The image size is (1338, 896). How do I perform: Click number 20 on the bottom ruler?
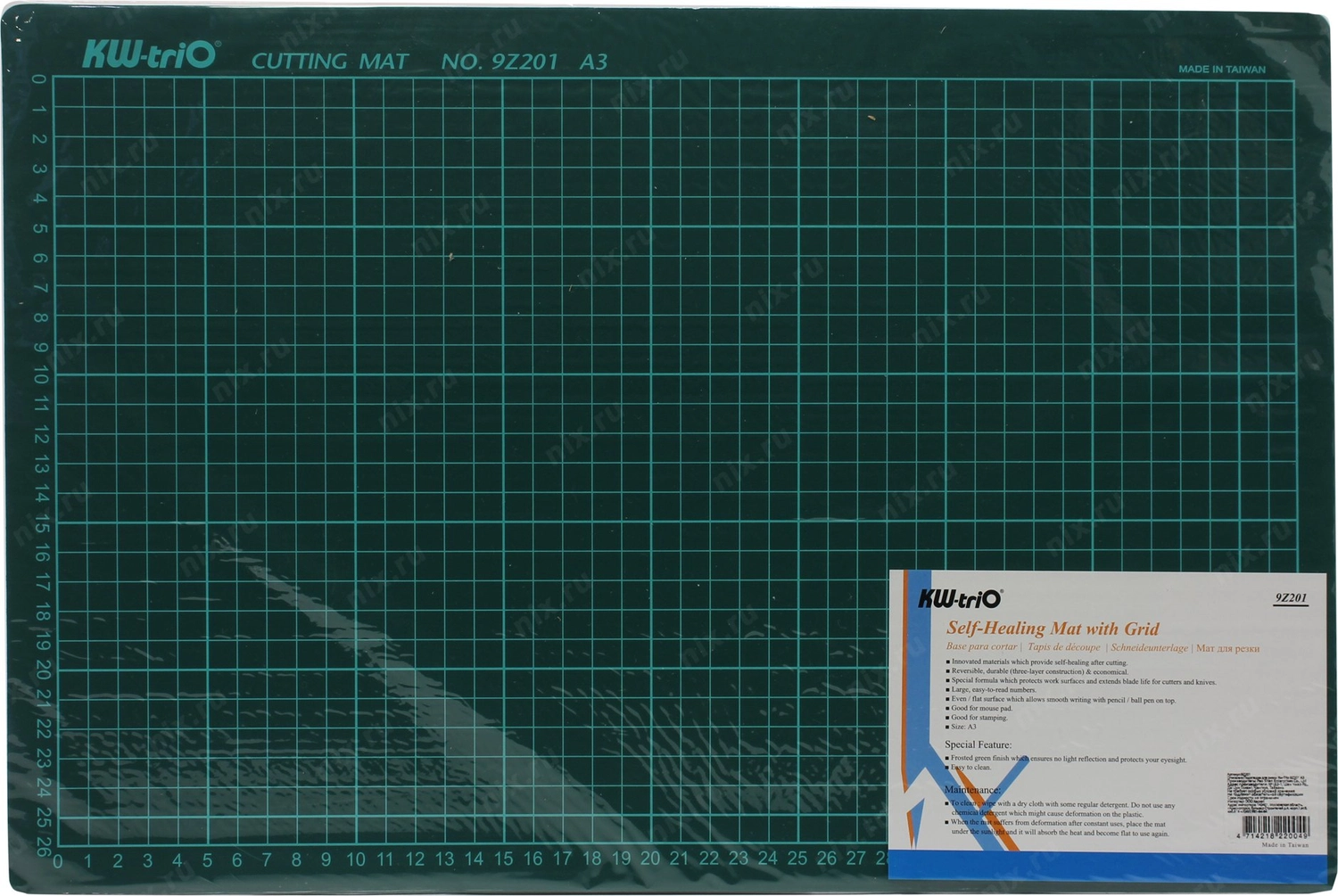tap(650, 859)
